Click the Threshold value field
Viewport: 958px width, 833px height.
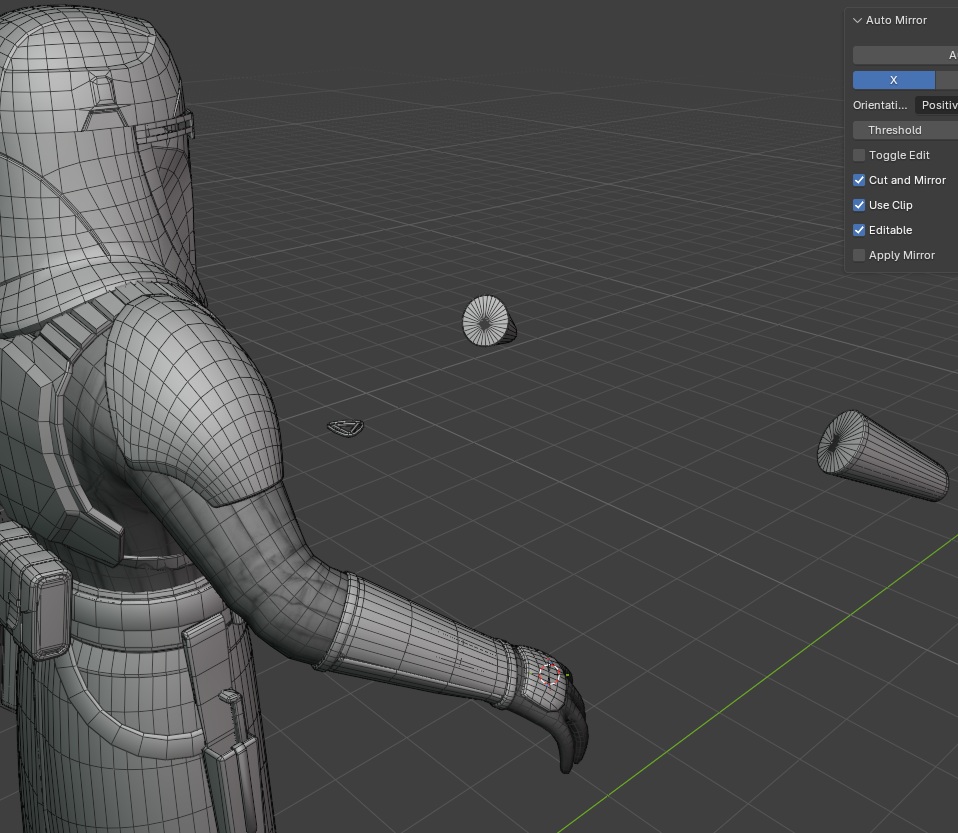tap(905, 130)
